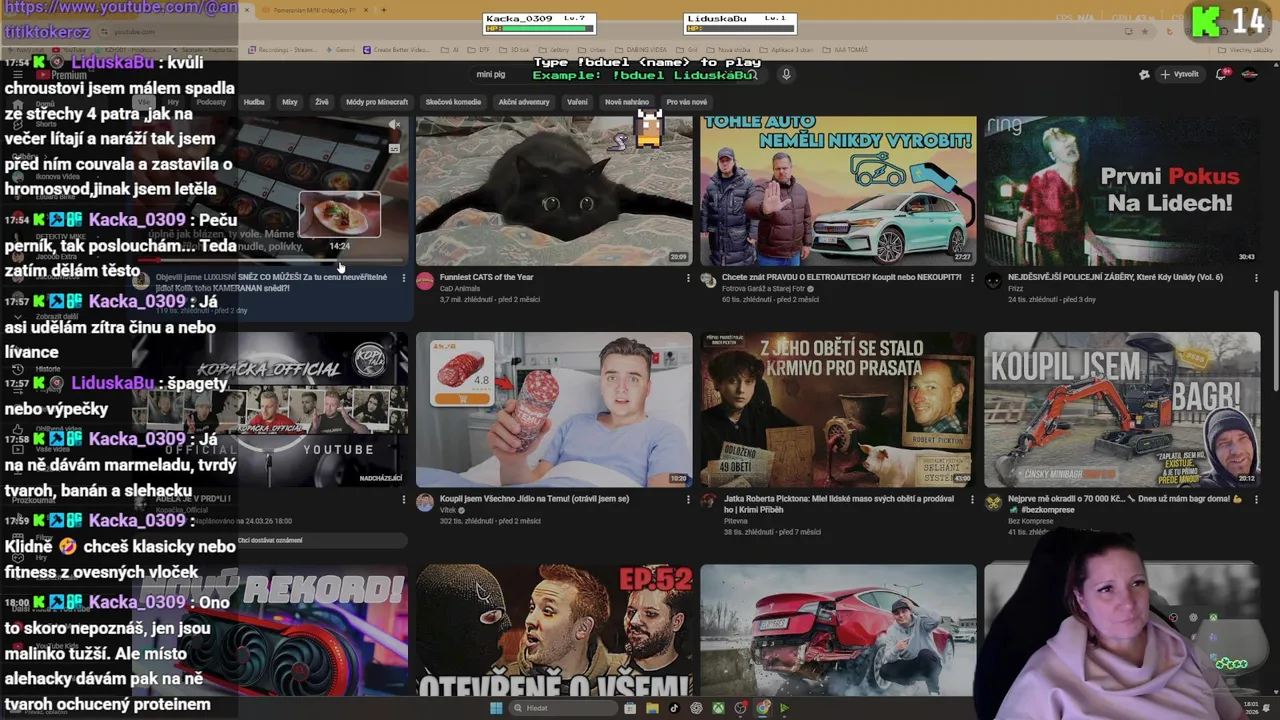Click the YouTube page vertical scrollbar
This screenshot has height=720, width=1280.
coord(1274,340)
